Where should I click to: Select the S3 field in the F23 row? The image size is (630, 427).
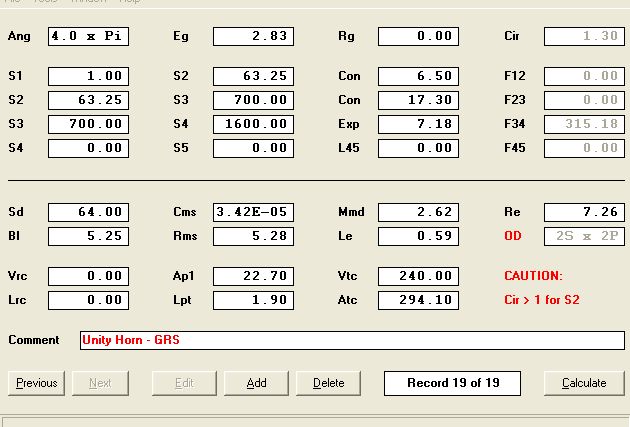pos(254,100)
